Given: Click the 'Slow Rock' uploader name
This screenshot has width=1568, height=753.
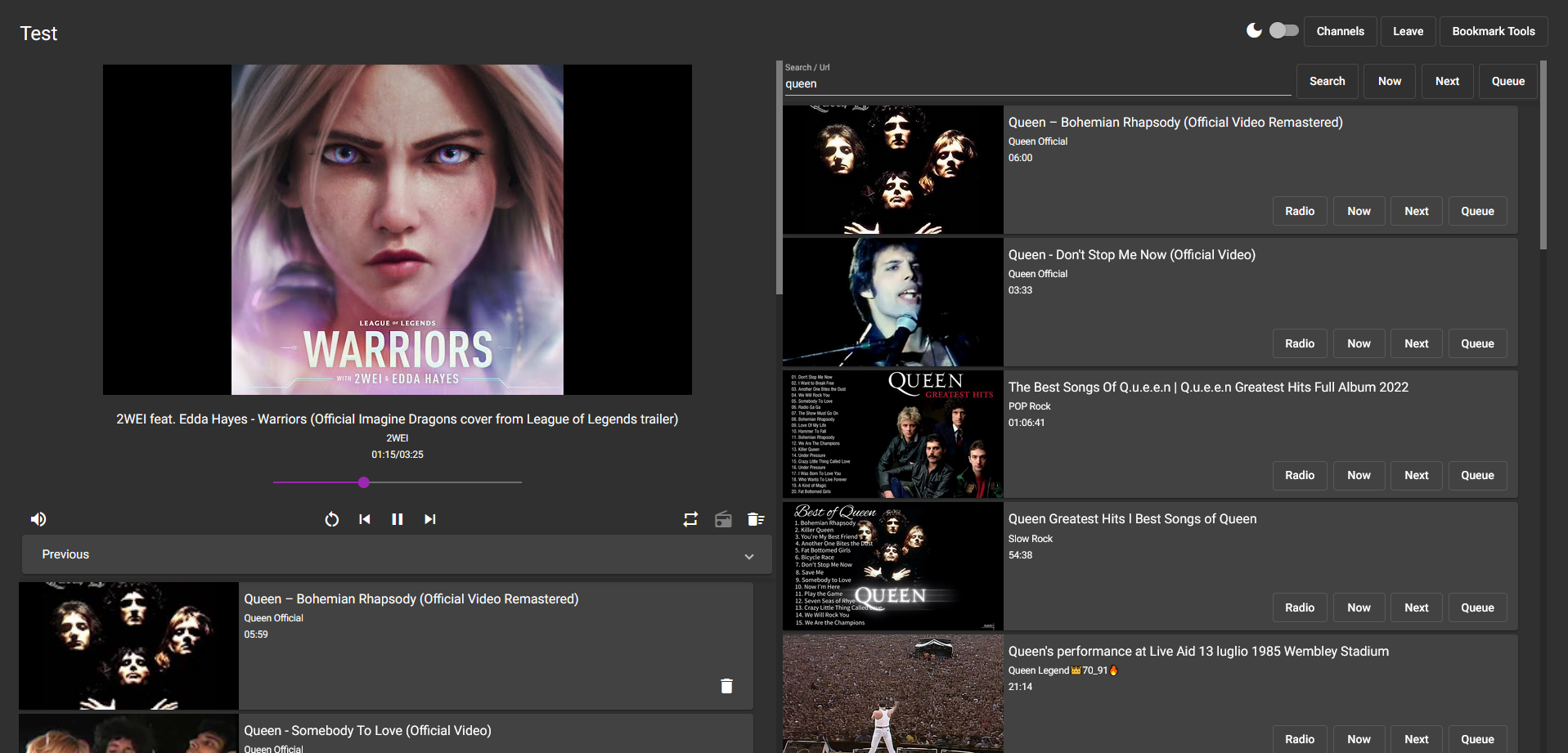Looking at the screenshot, I should pyautogui.click(x=1031, y=539).
